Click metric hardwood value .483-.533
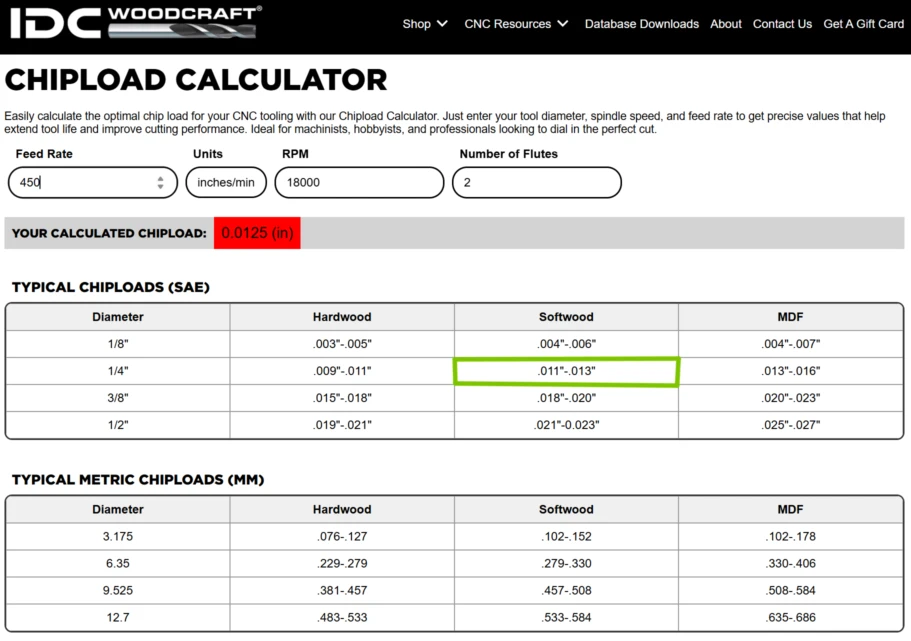The width and height of the screenshot is (911, 641). point(342,617)
